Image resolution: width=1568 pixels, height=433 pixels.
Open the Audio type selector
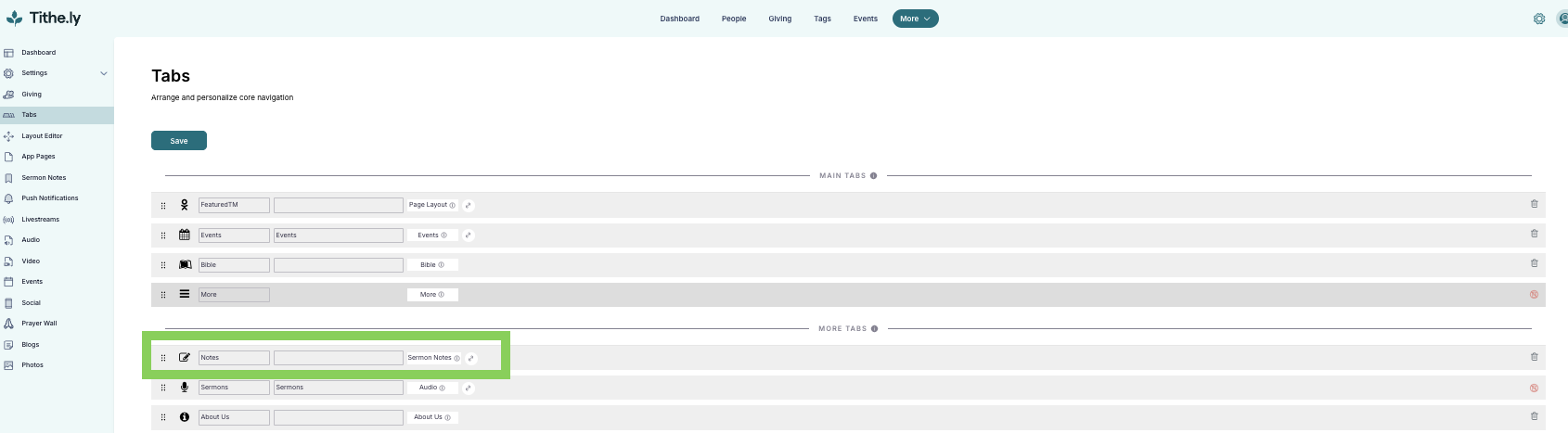[x=432, y=388]
